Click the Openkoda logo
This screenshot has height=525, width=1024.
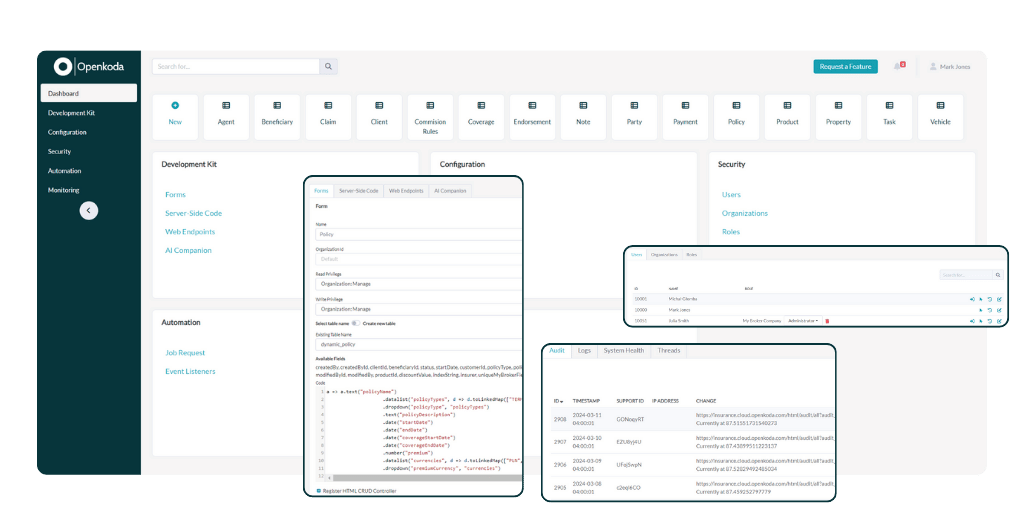89,66
